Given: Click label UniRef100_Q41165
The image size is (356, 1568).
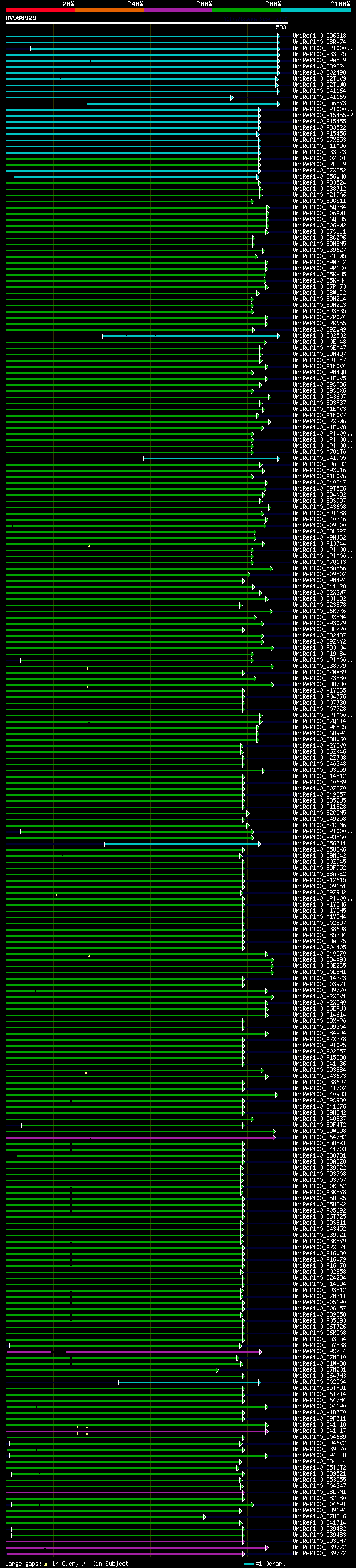Looking at the screenshot, I should tap(319, 97).
